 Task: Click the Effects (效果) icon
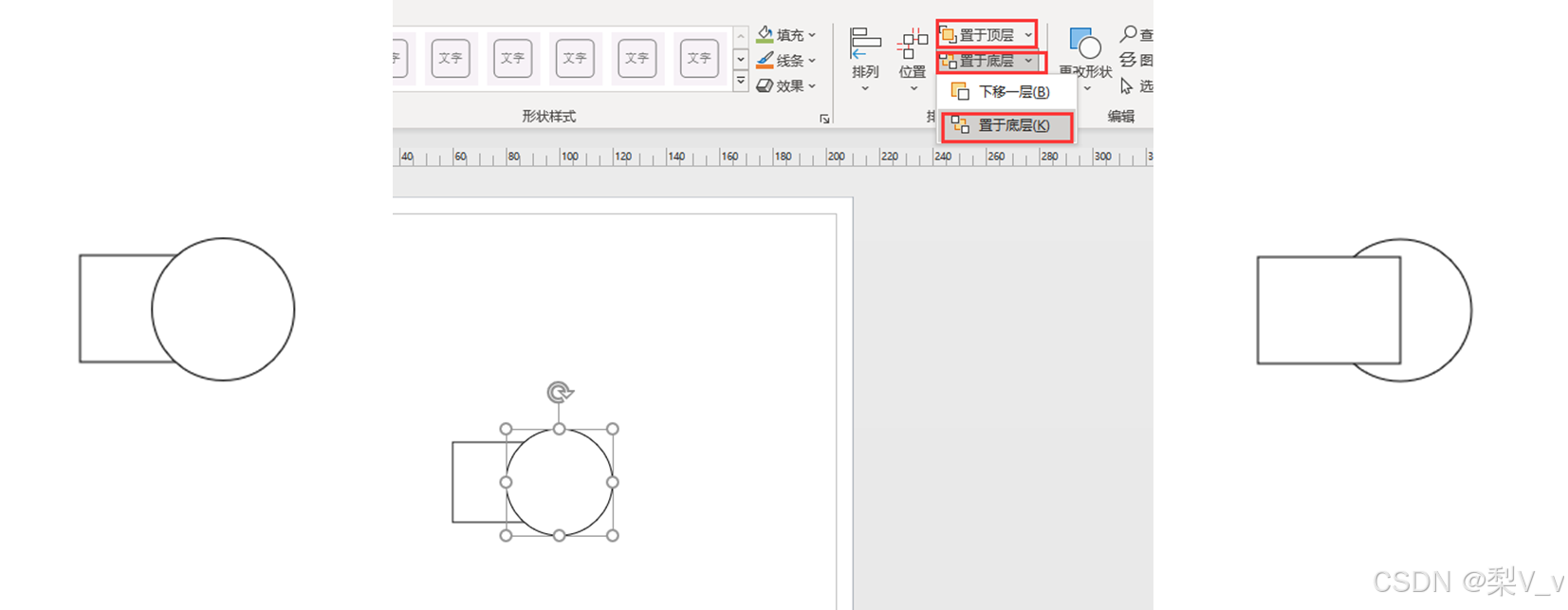[x=765, y=85]
